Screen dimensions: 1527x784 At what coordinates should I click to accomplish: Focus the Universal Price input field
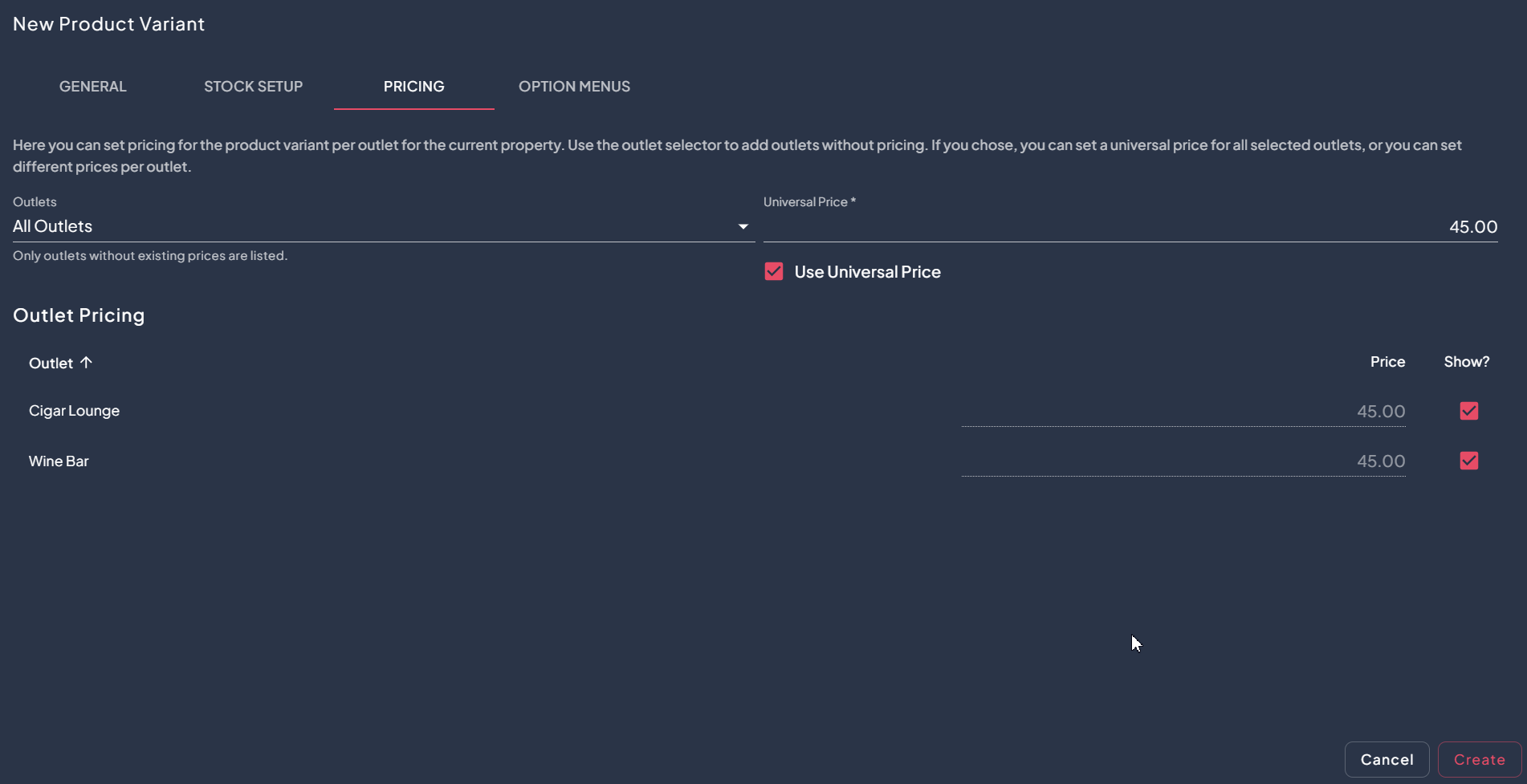(x=1130, y=227)
